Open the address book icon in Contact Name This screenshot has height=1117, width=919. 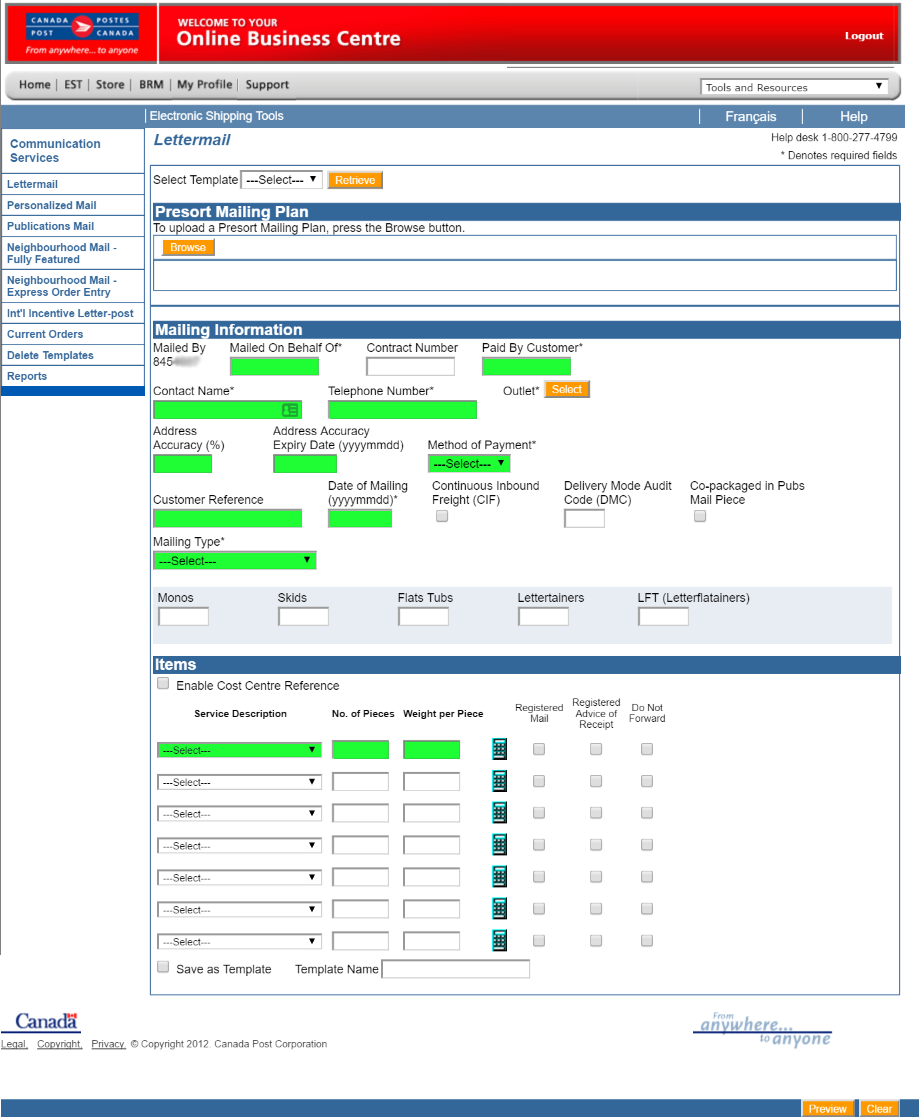(x=290, y=410)
